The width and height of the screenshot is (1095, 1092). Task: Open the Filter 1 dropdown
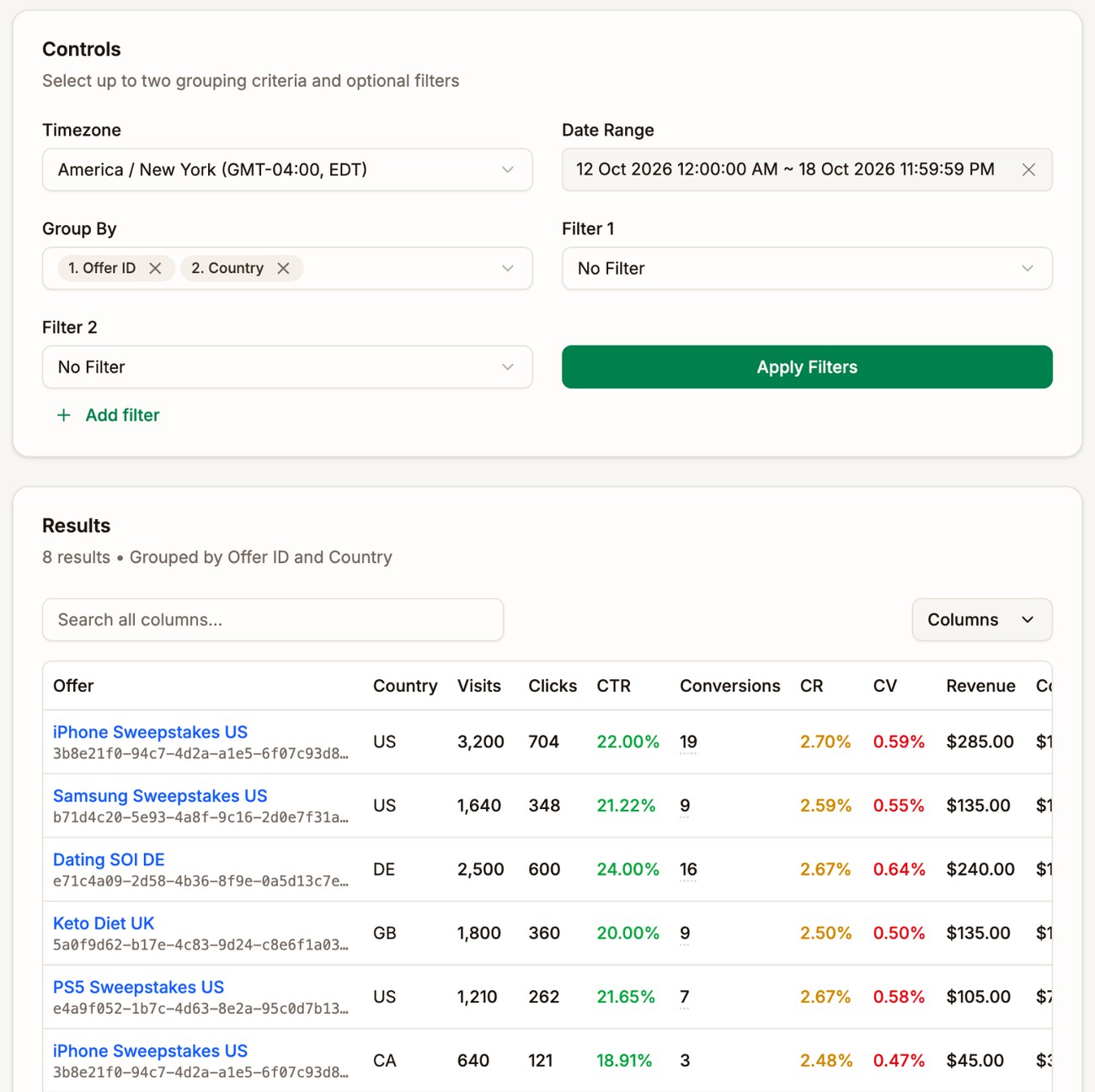tap(807, 268)
